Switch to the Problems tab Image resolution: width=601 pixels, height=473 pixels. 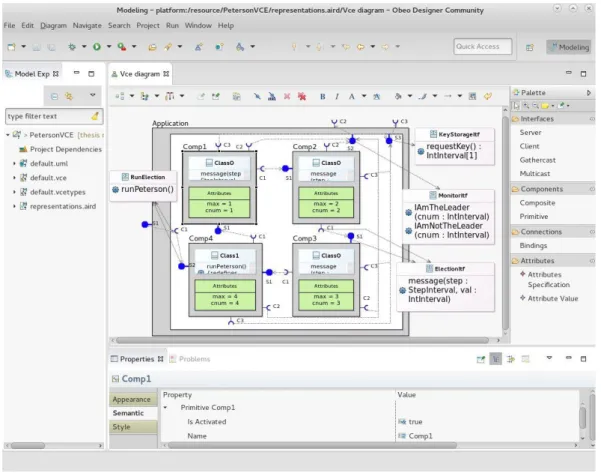pos(190,359)
